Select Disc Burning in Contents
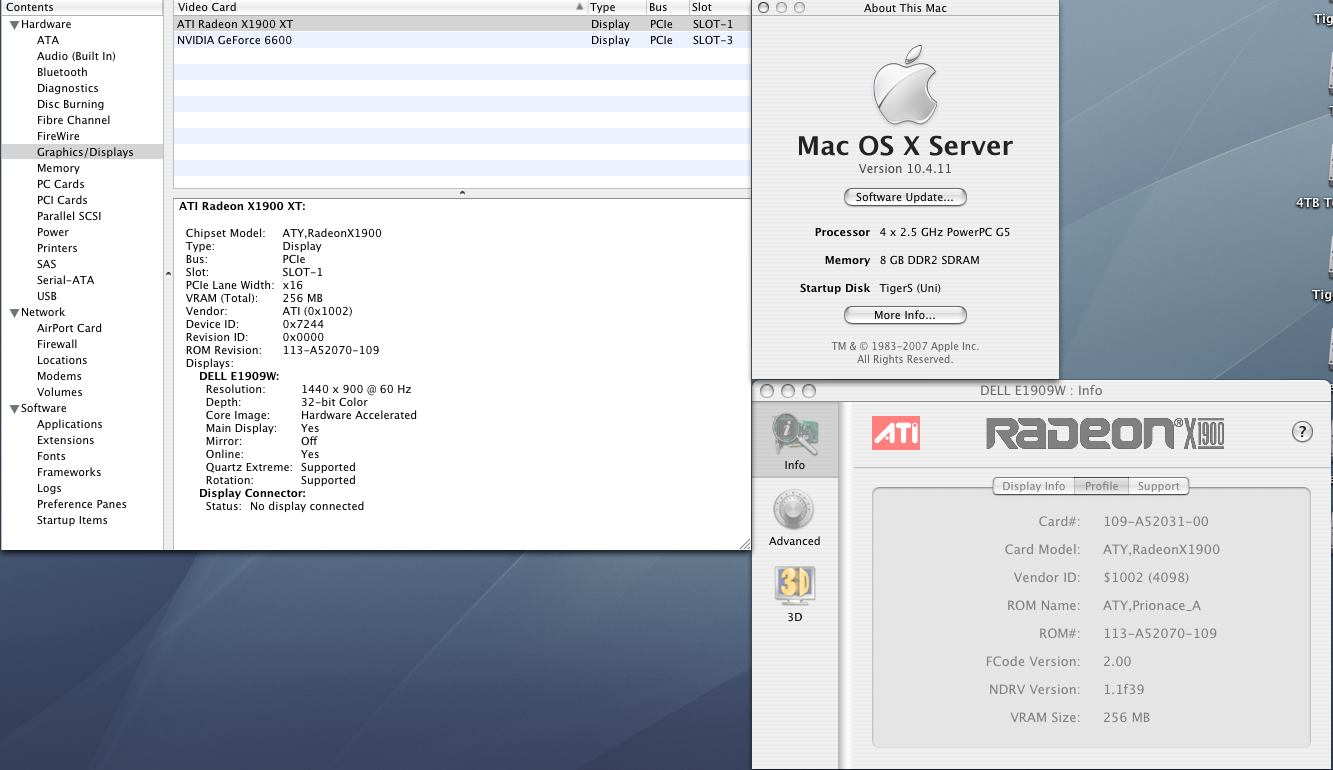The height and width of the screenshot is (770, 1333). click(70, 104)
